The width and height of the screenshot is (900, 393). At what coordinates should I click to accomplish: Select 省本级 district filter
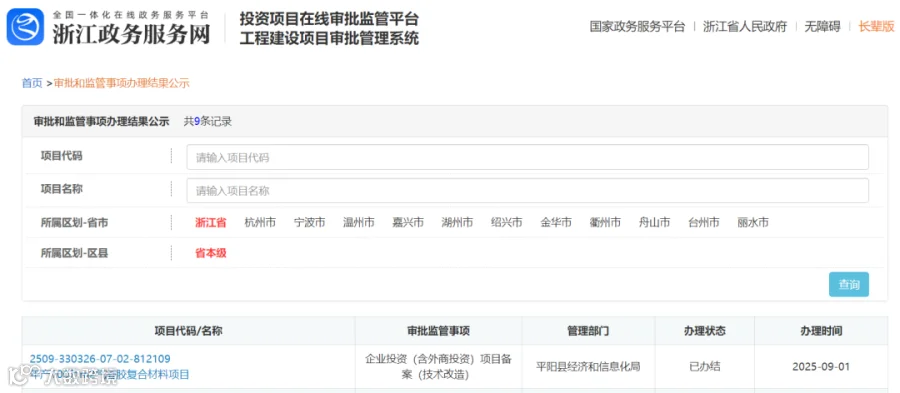(211, 253)
